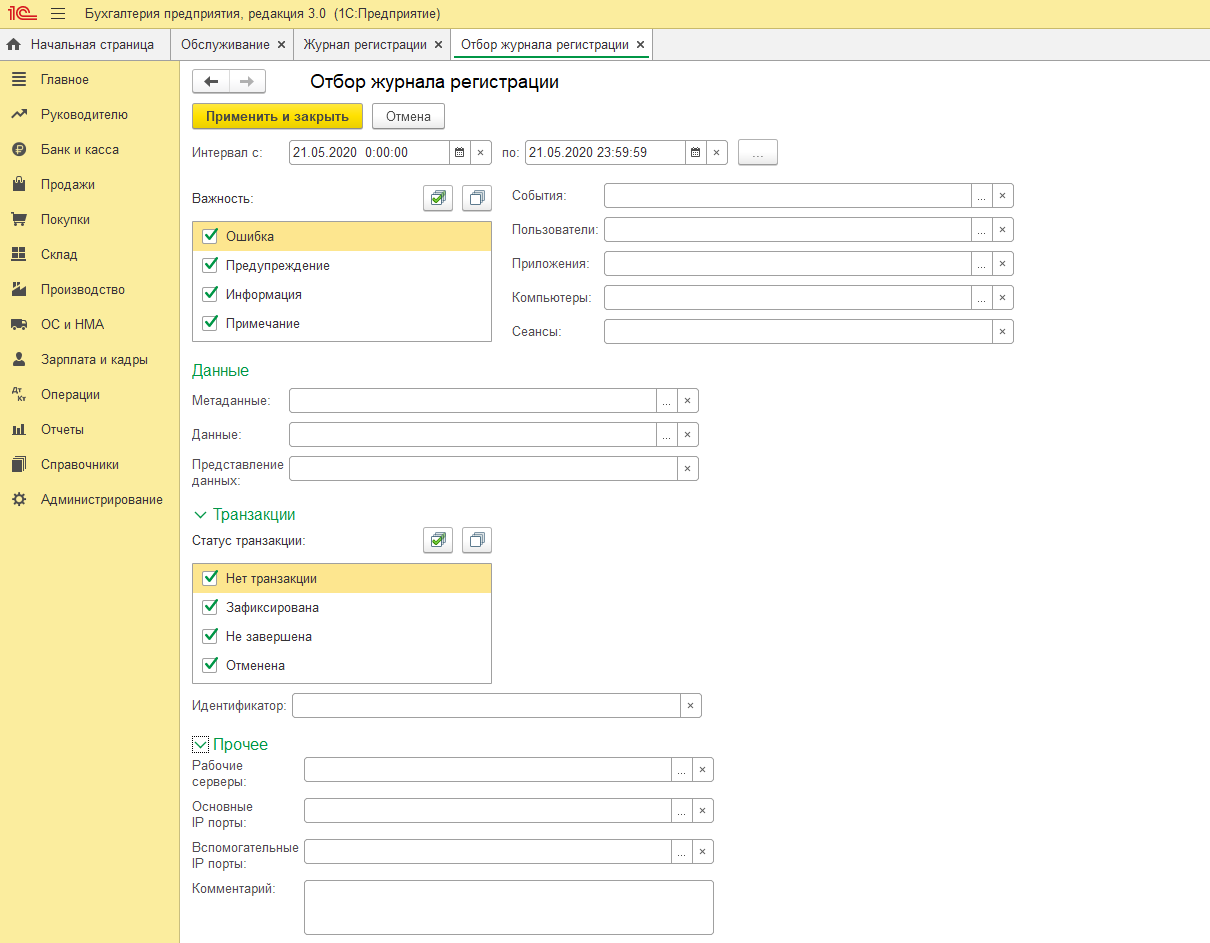This screenshot has height=943, width=1210.
Task: Toggle the Информация checkbox
Action: click(x=210, y=294)
